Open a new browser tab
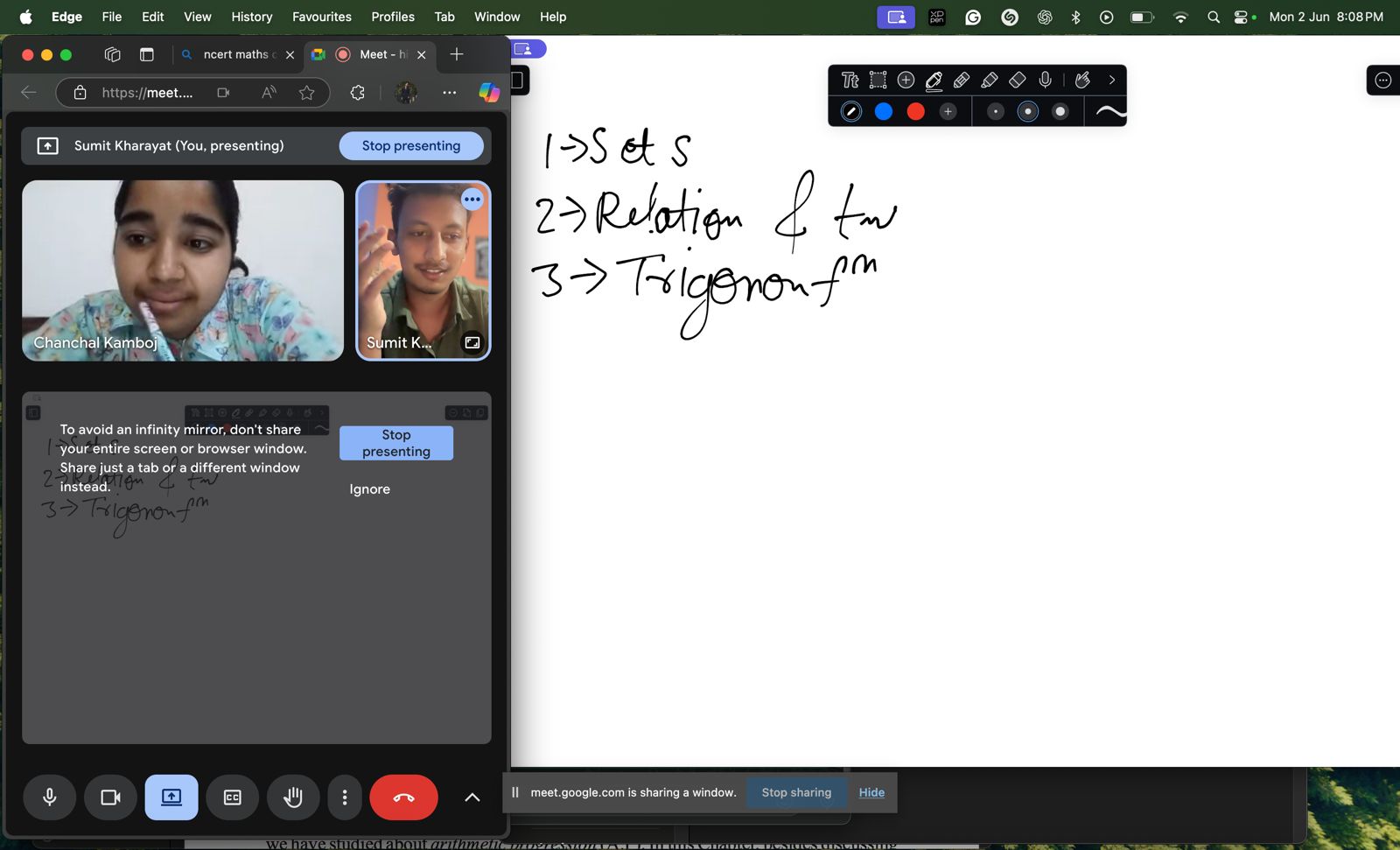 [x=456, y=54]
